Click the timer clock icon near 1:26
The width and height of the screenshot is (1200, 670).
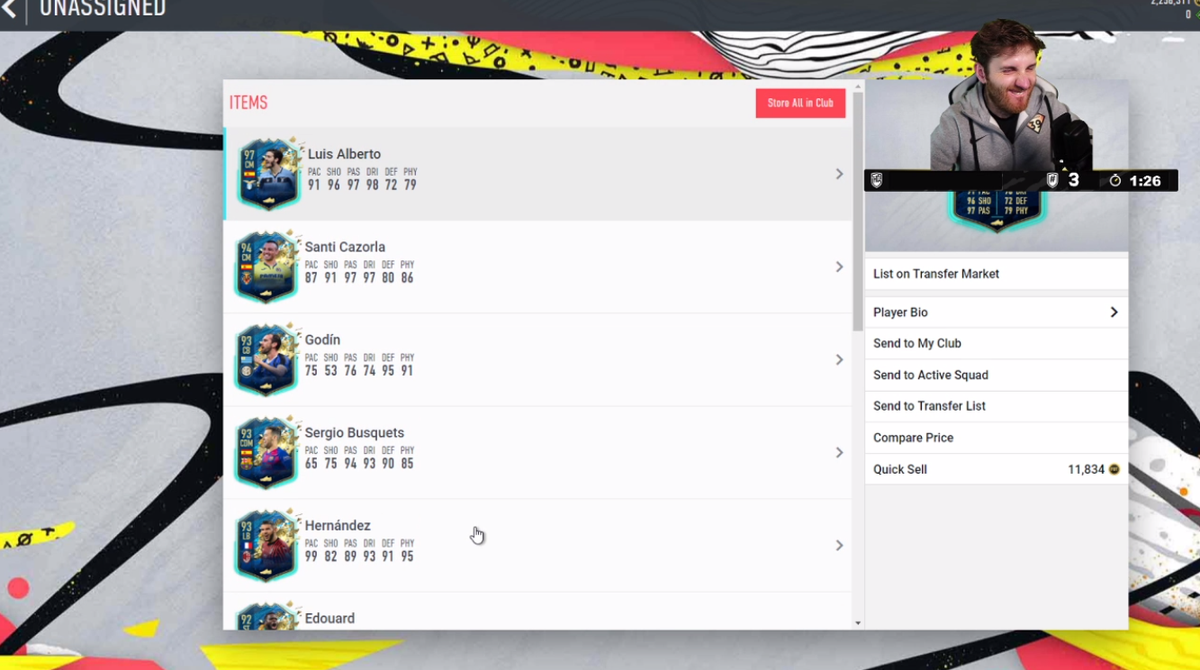[x=1116, y=181]
